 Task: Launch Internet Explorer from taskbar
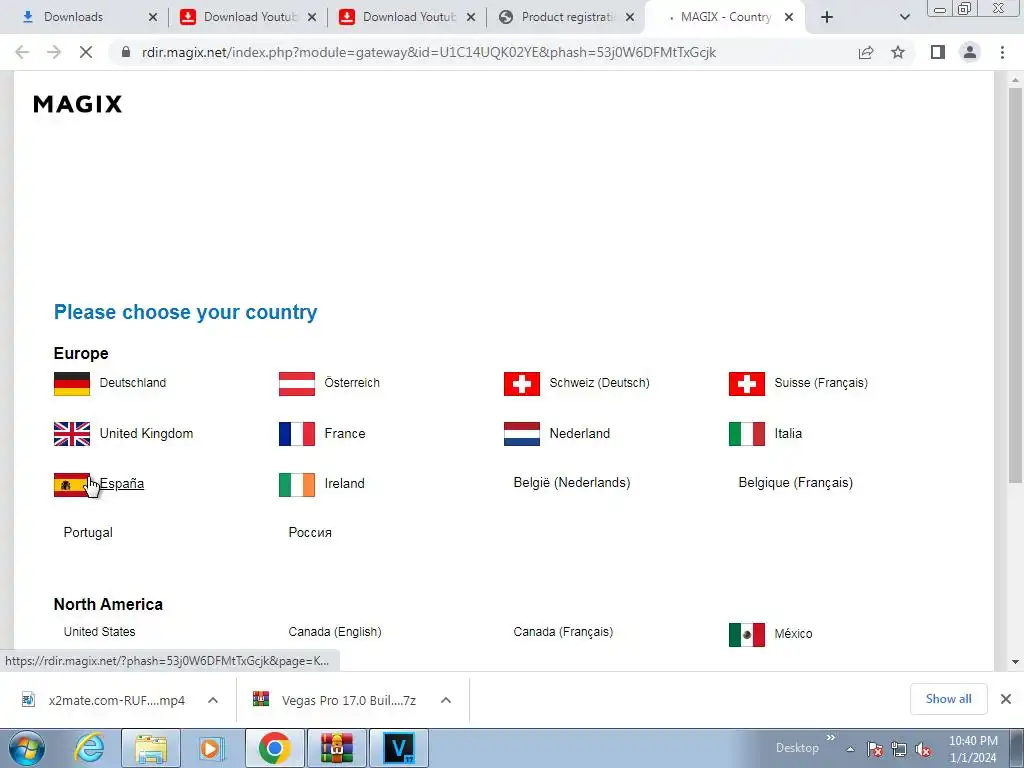point(89,748)
